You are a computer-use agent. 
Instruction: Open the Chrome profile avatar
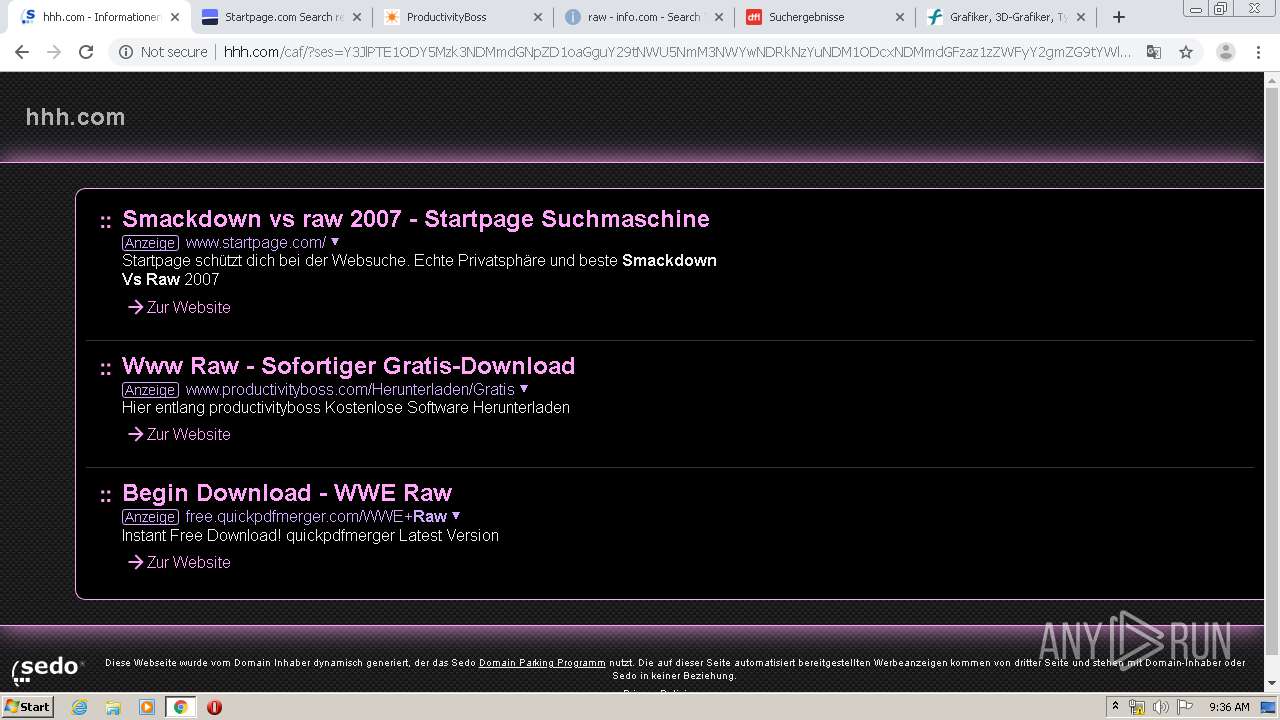tap(1225, 52)
